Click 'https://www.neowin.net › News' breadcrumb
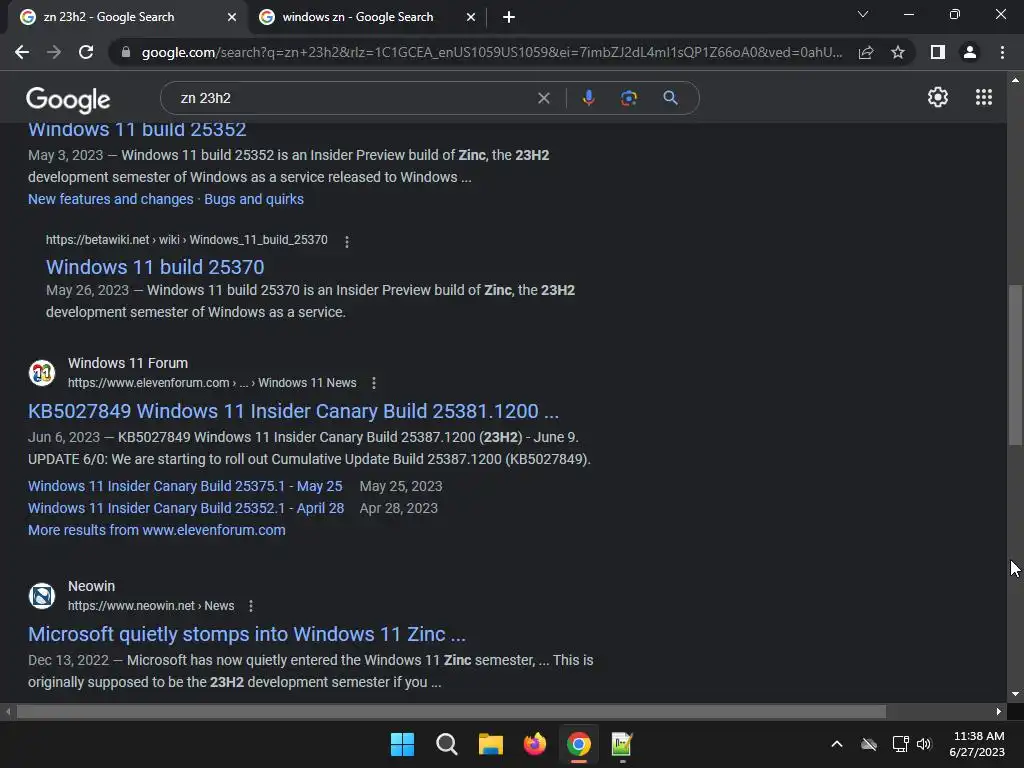The height and width of the screenshot is (768, 1024). pyautogui.click(x=151, y=606)
